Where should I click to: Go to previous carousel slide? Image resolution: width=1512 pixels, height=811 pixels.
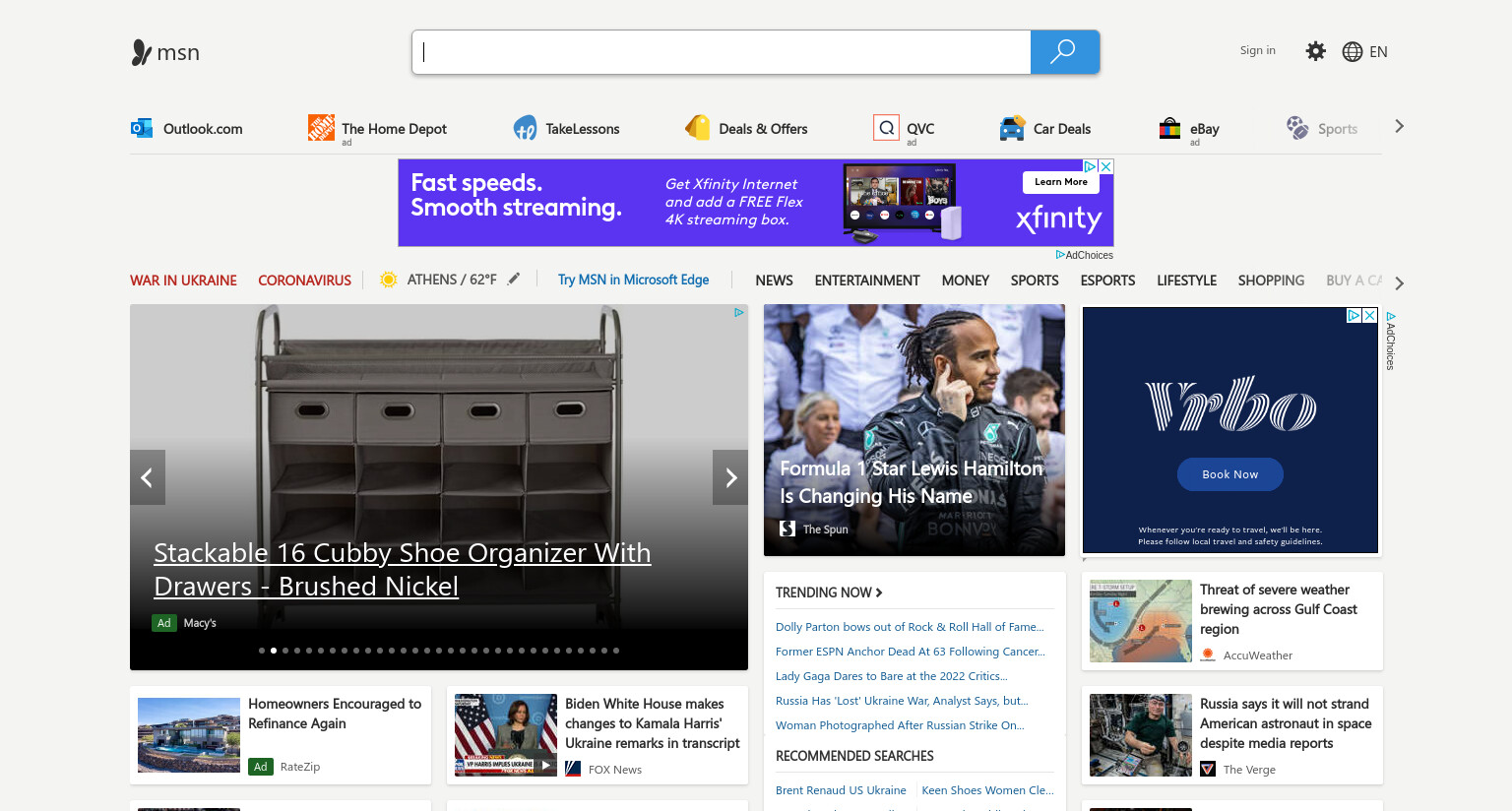[x=148, y=477]
